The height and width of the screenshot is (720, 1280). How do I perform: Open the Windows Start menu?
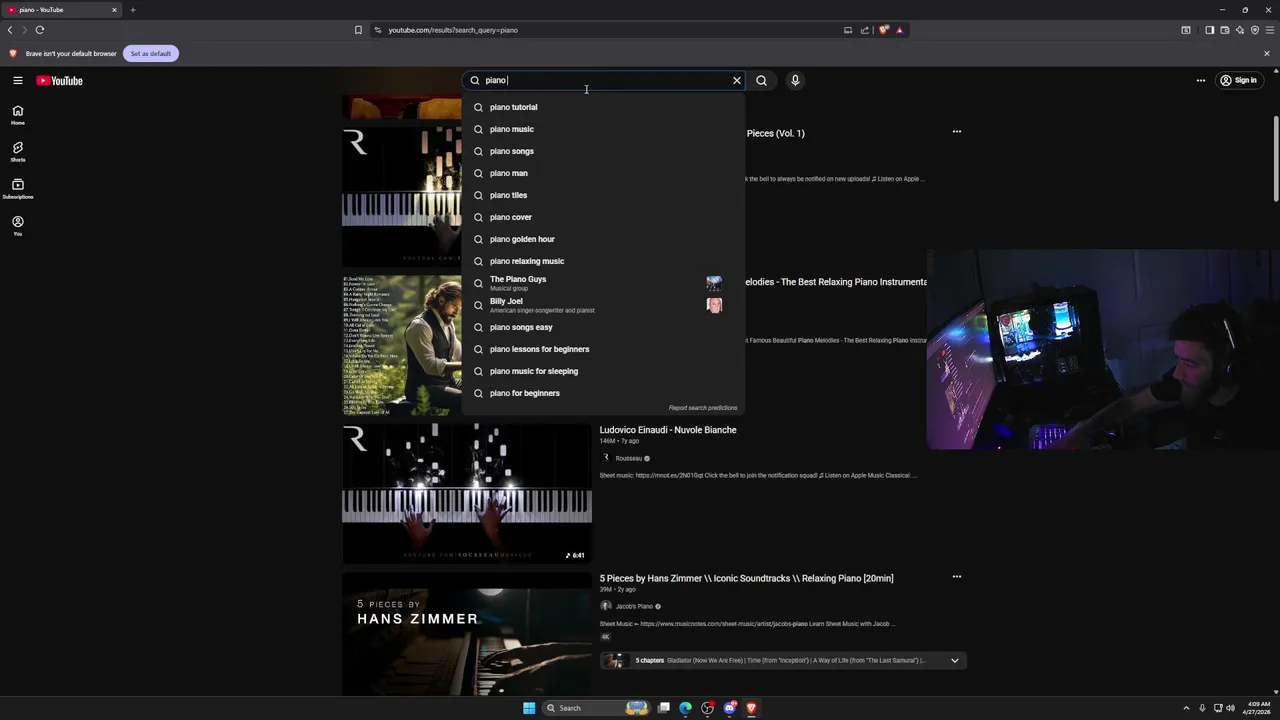pyautogui.click(x=529, y=708)
